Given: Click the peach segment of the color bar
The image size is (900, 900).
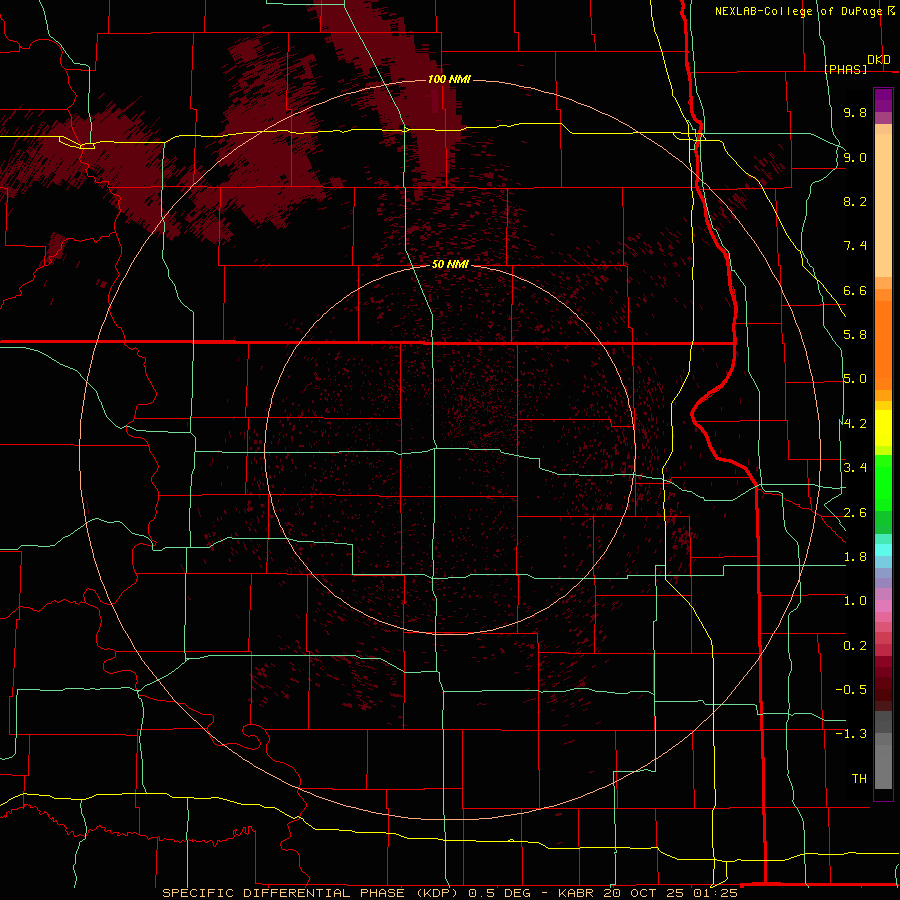Looking at the screenshot, I should [x=883, y=205].
